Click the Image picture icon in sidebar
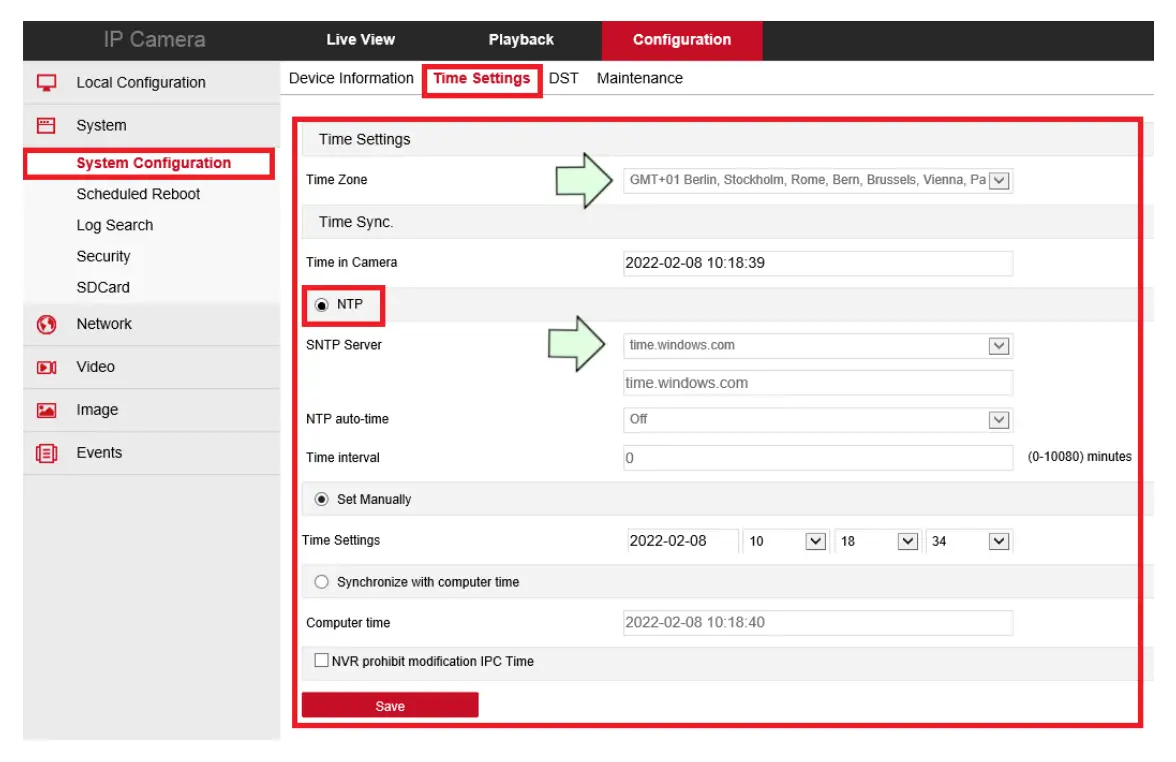1176x762 pixels. [x=46, y=410]
